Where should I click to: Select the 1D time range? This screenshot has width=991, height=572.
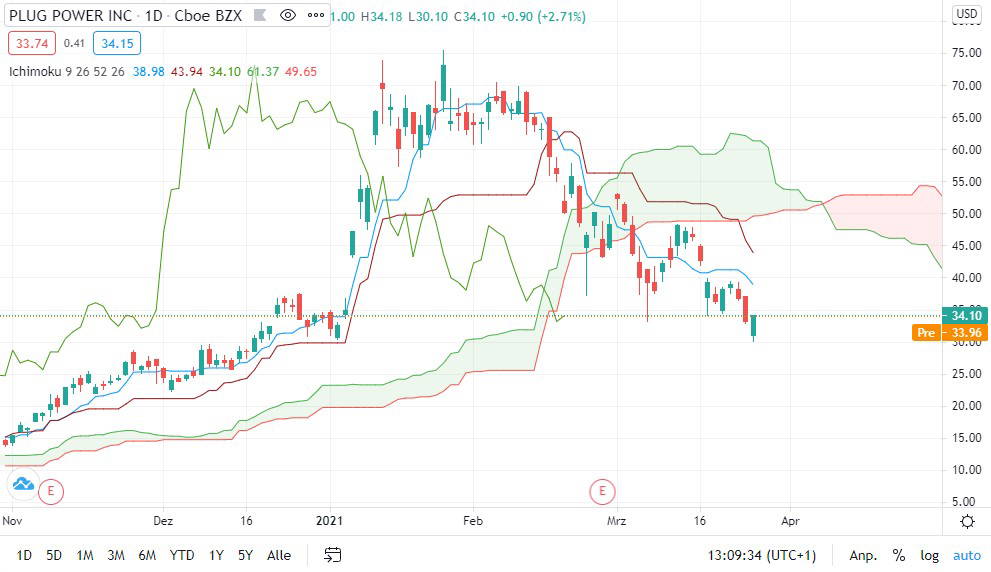24,555
